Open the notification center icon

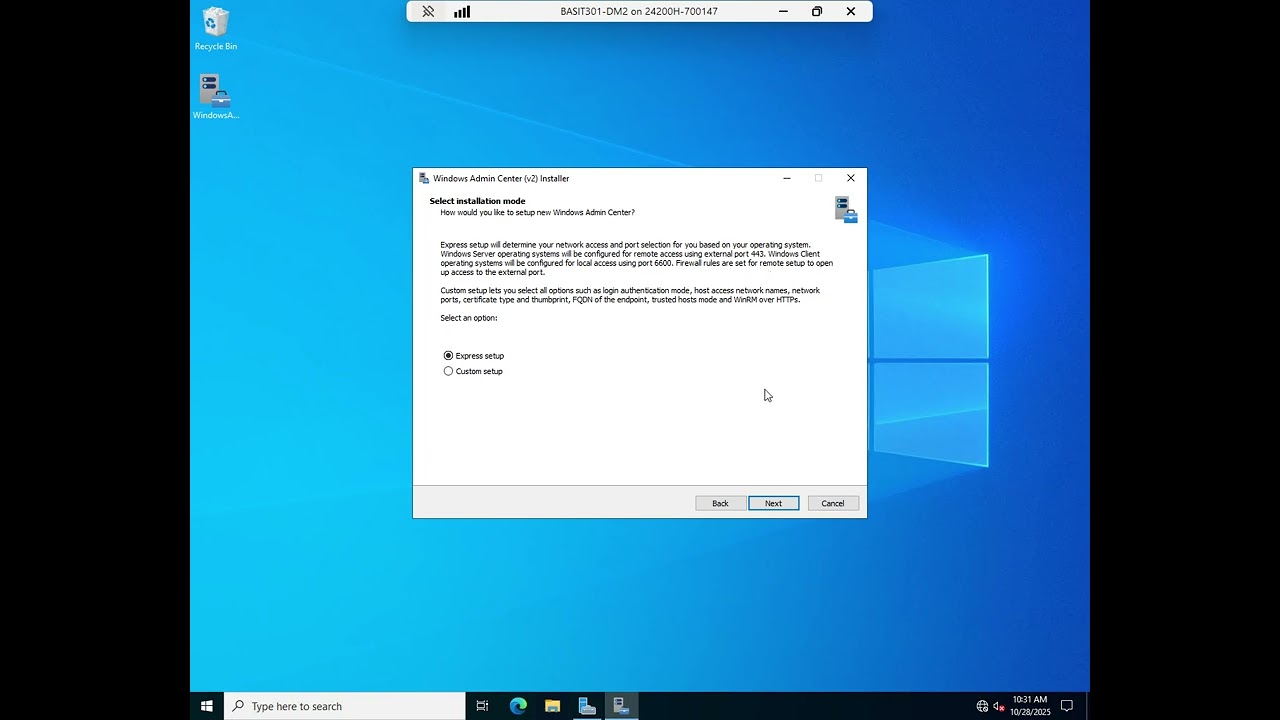(x=1067, y=706)
